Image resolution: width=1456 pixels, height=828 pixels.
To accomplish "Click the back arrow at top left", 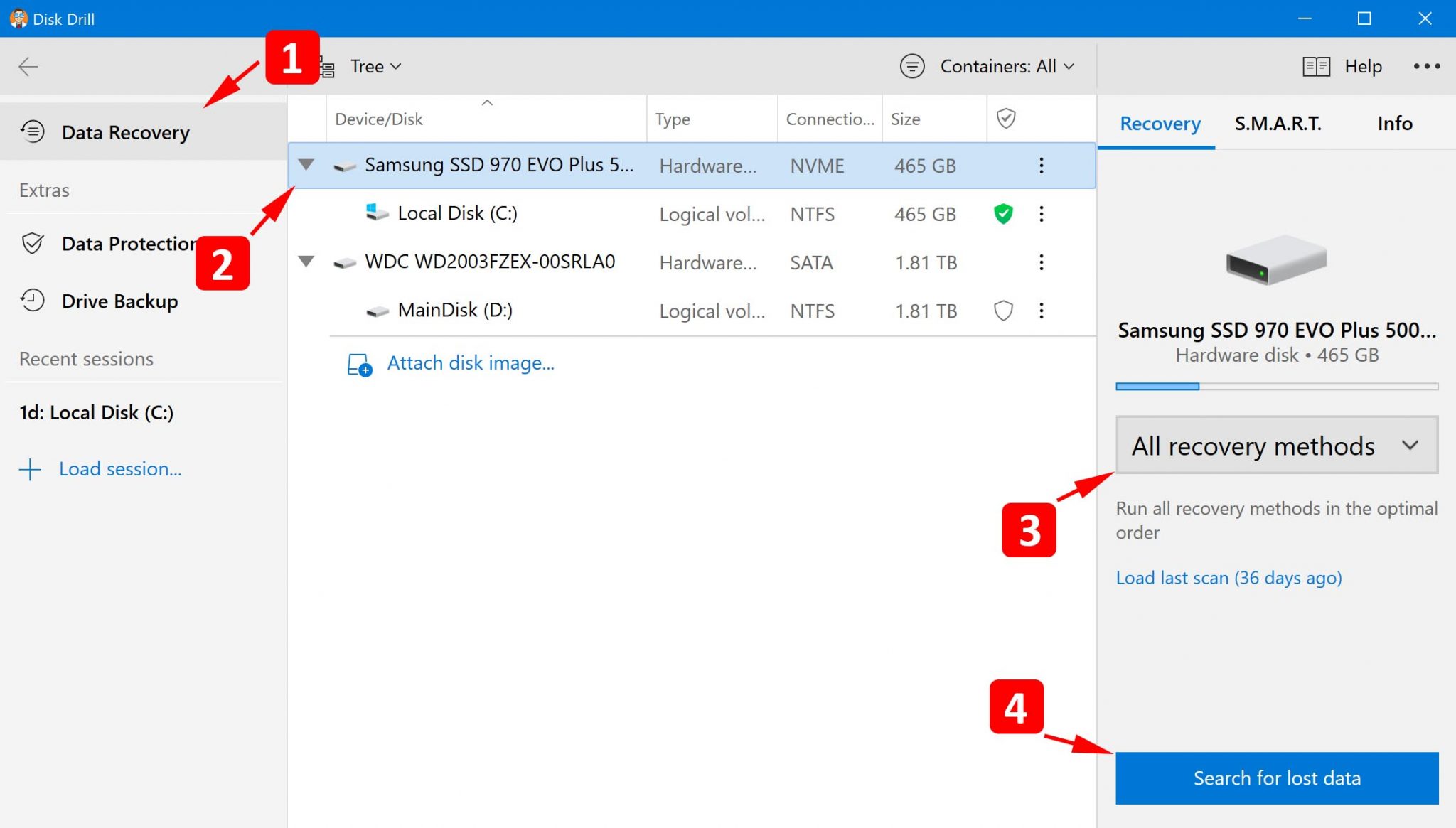I will tap(28, 65).
